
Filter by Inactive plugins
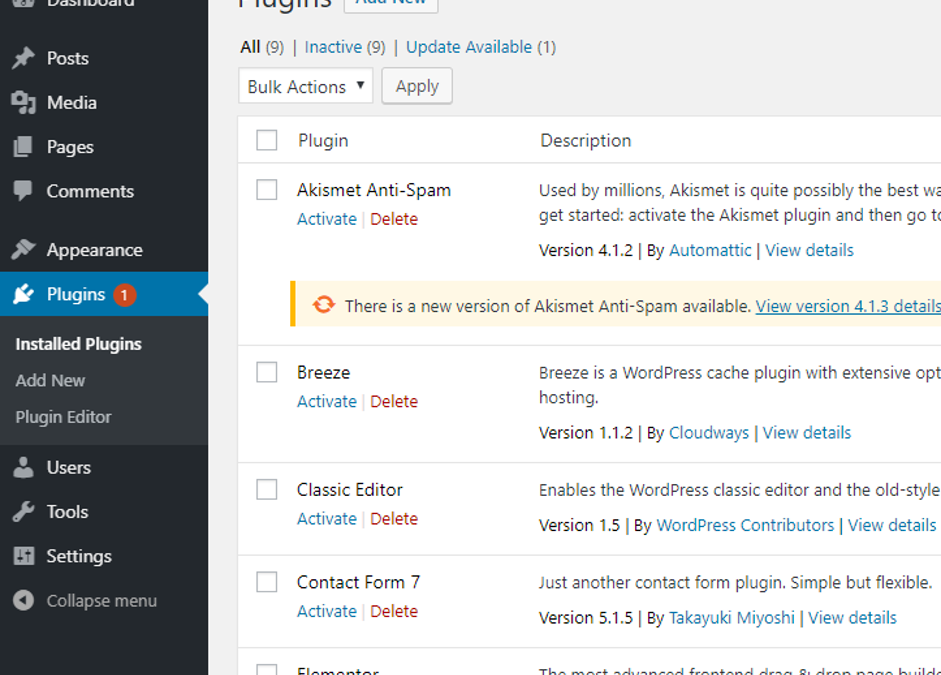[x=333, y=47]
